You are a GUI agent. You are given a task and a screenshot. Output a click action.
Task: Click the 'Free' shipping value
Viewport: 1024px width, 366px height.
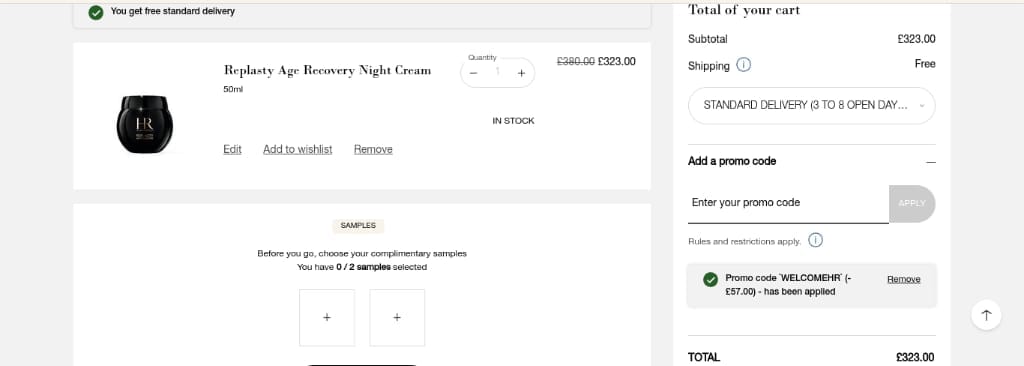(x=925, y=64)
